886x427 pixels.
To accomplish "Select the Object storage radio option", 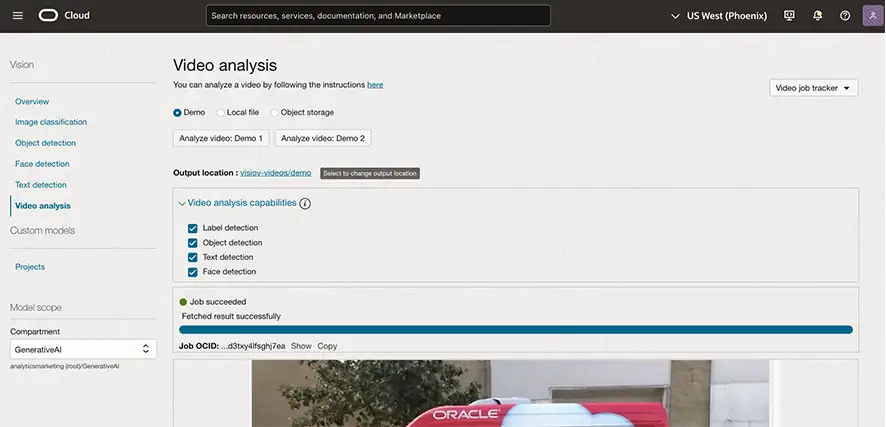I will pos(275,113).
